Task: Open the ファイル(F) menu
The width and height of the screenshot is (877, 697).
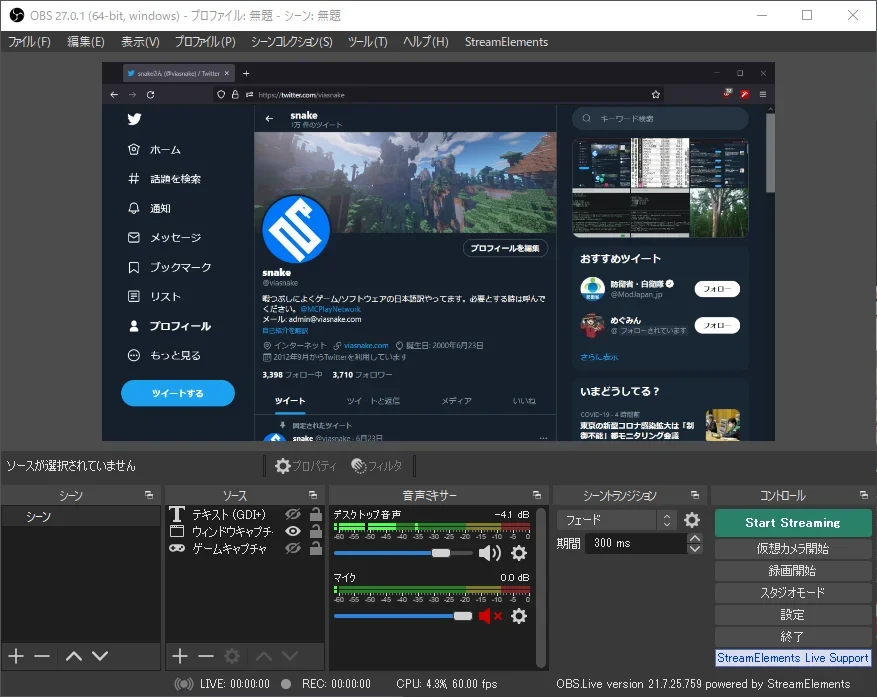Action: [x=30, y=42]
